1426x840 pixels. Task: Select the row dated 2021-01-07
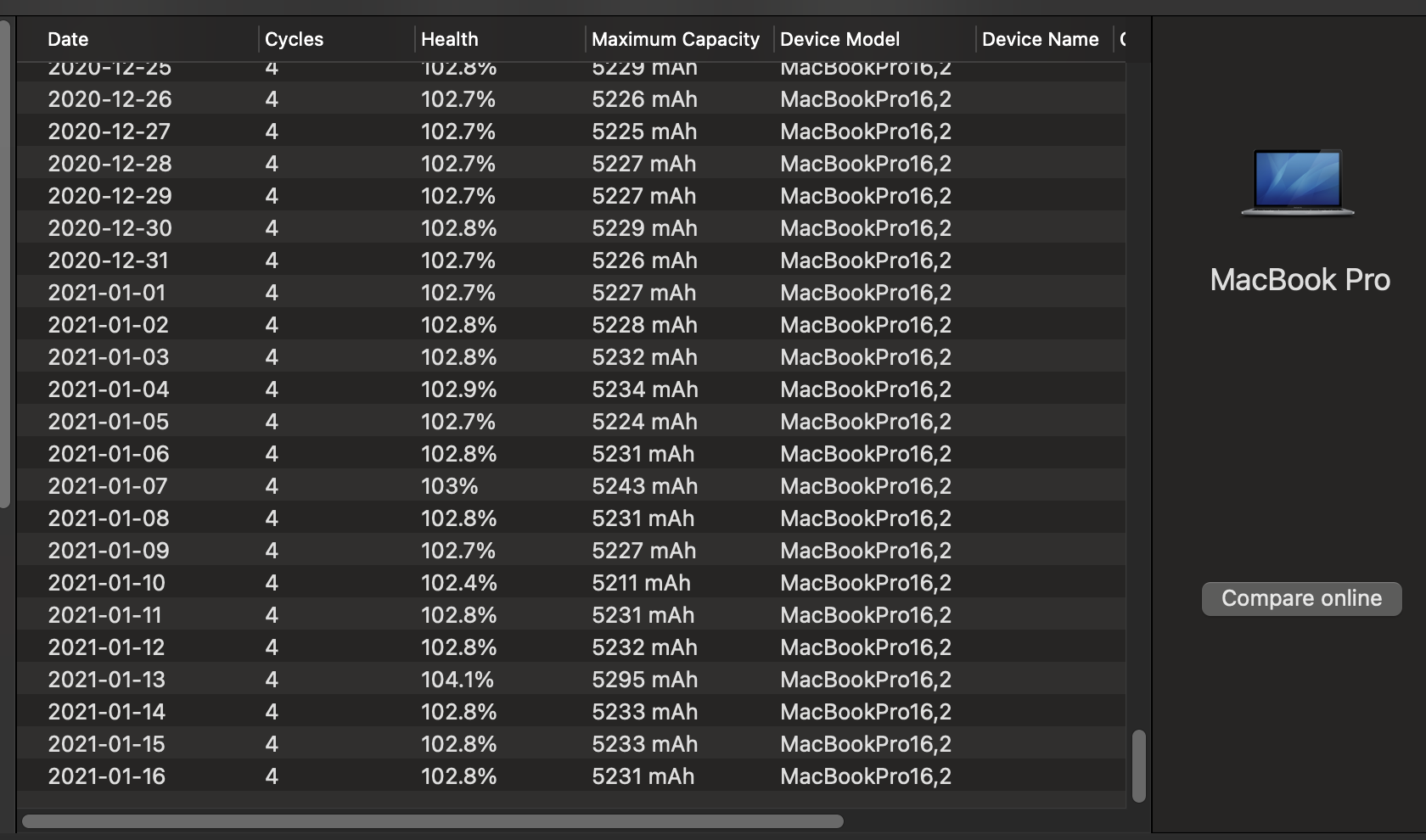pos(571,486)
